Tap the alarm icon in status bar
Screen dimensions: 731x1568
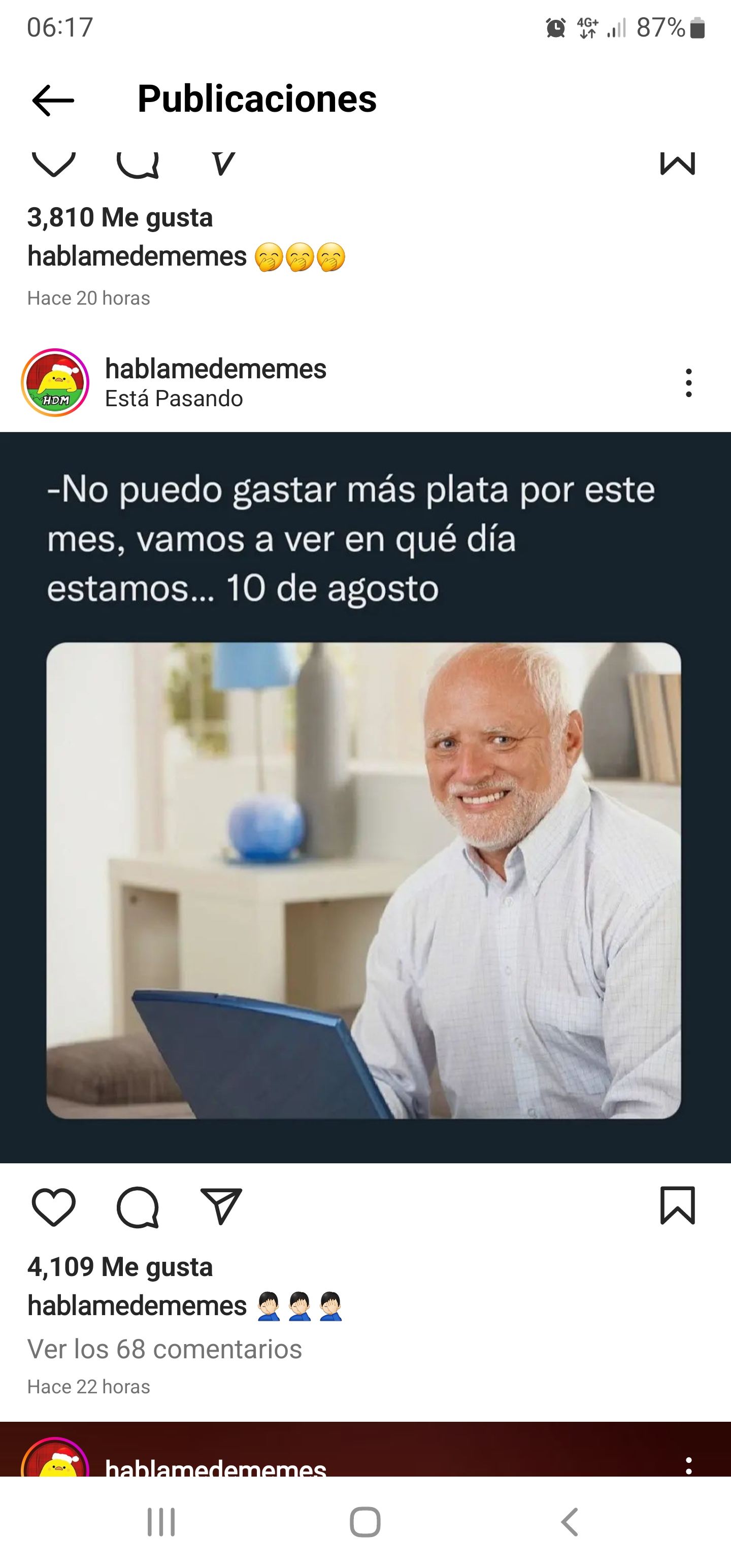click(556, 27)
